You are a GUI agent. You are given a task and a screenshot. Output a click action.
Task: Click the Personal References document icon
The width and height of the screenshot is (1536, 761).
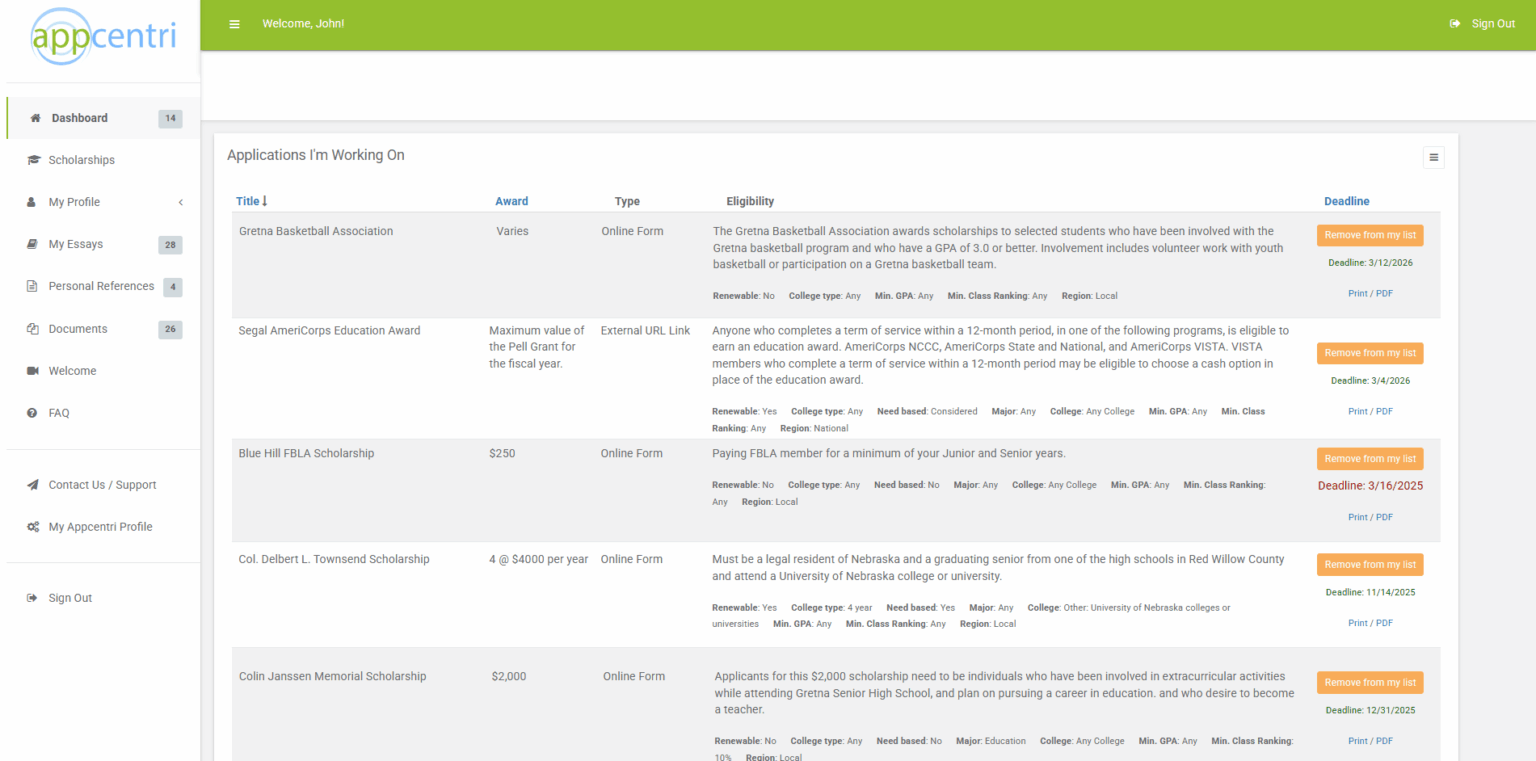click(x=33, y=287)
